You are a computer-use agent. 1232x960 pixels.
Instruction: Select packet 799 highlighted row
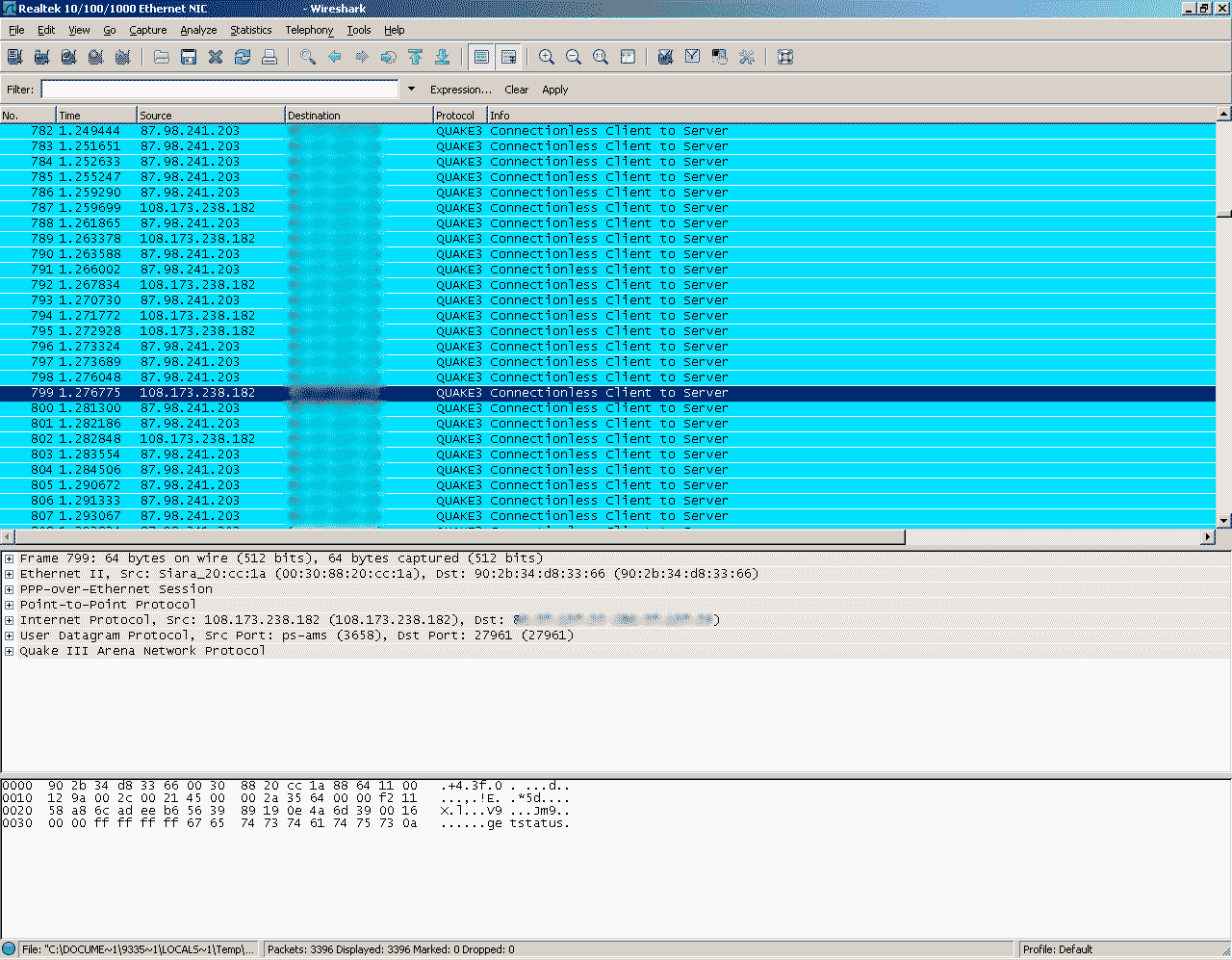pos(607,393)
